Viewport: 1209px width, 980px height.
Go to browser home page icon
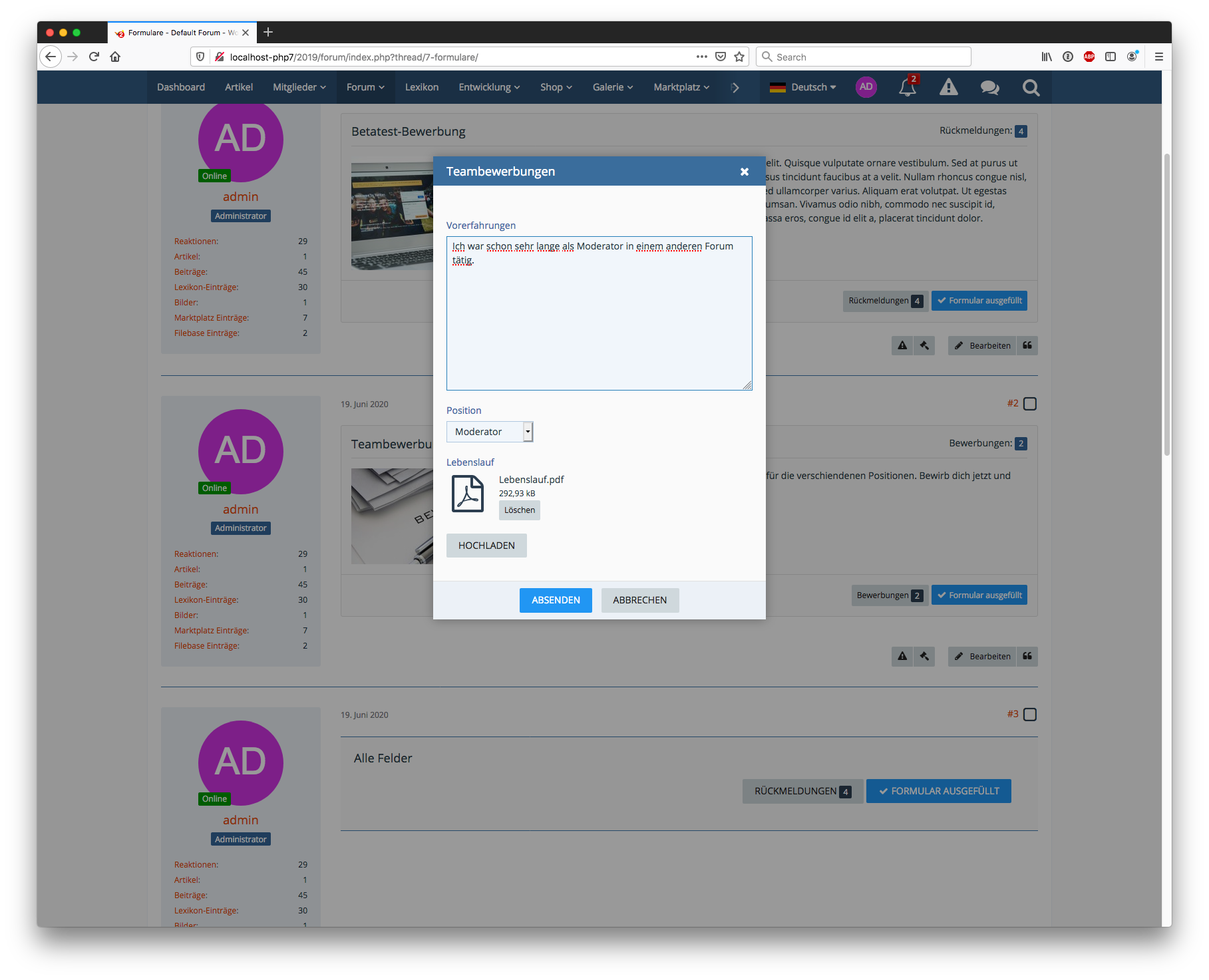pyautogui.click(x=115, y=57)
